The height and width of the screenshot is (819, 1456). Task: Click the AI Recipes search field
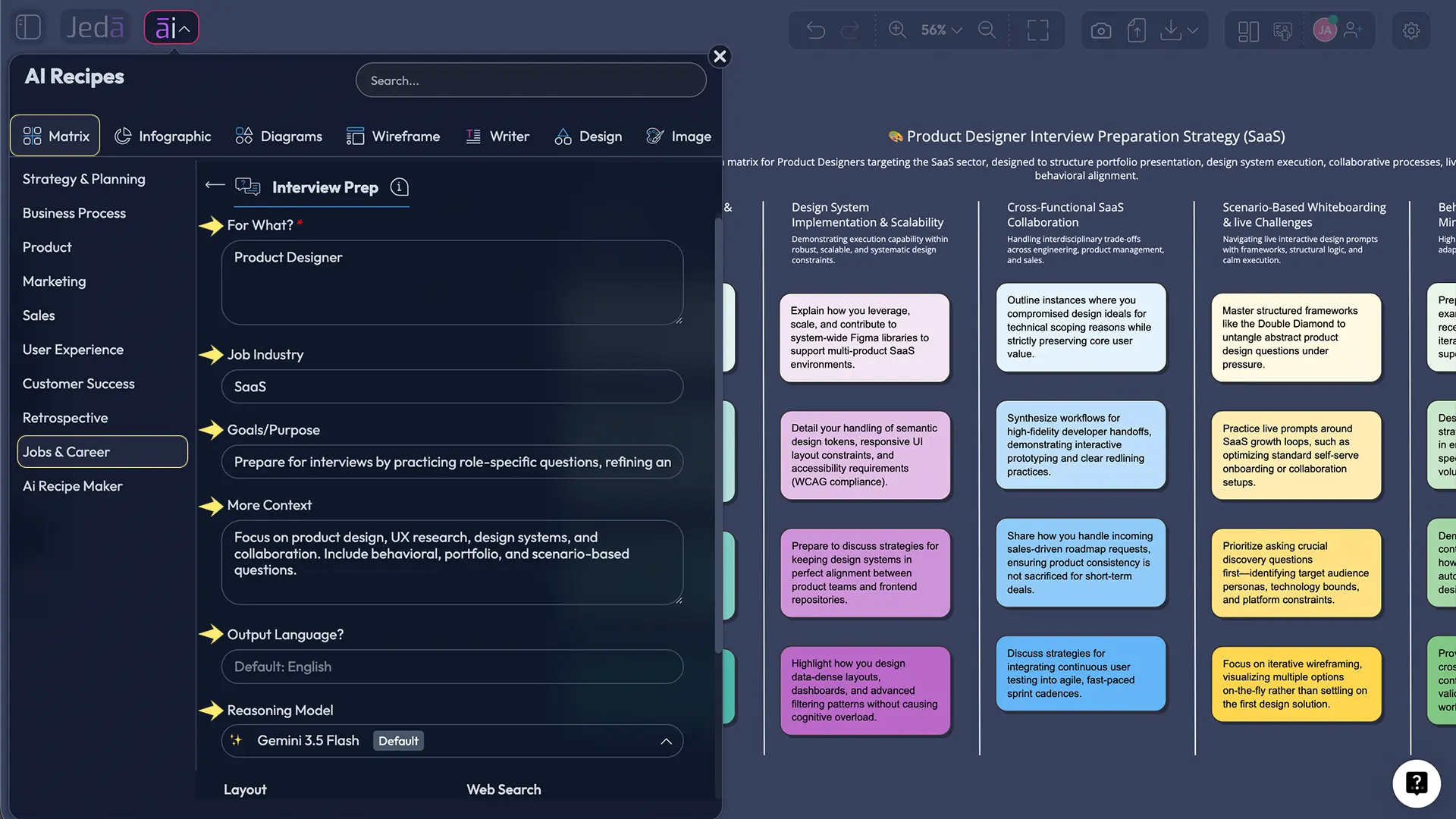(531, 80)
